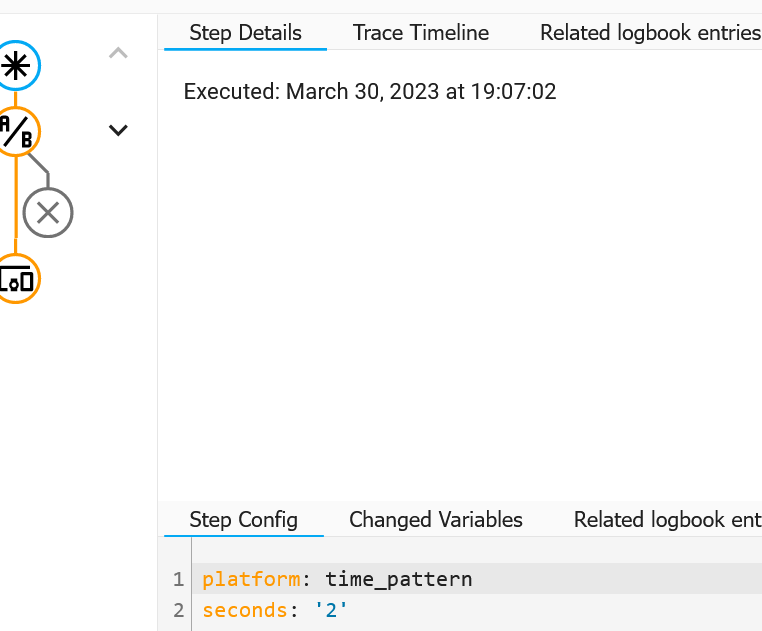Select the Step Config tab

[243, 520]
